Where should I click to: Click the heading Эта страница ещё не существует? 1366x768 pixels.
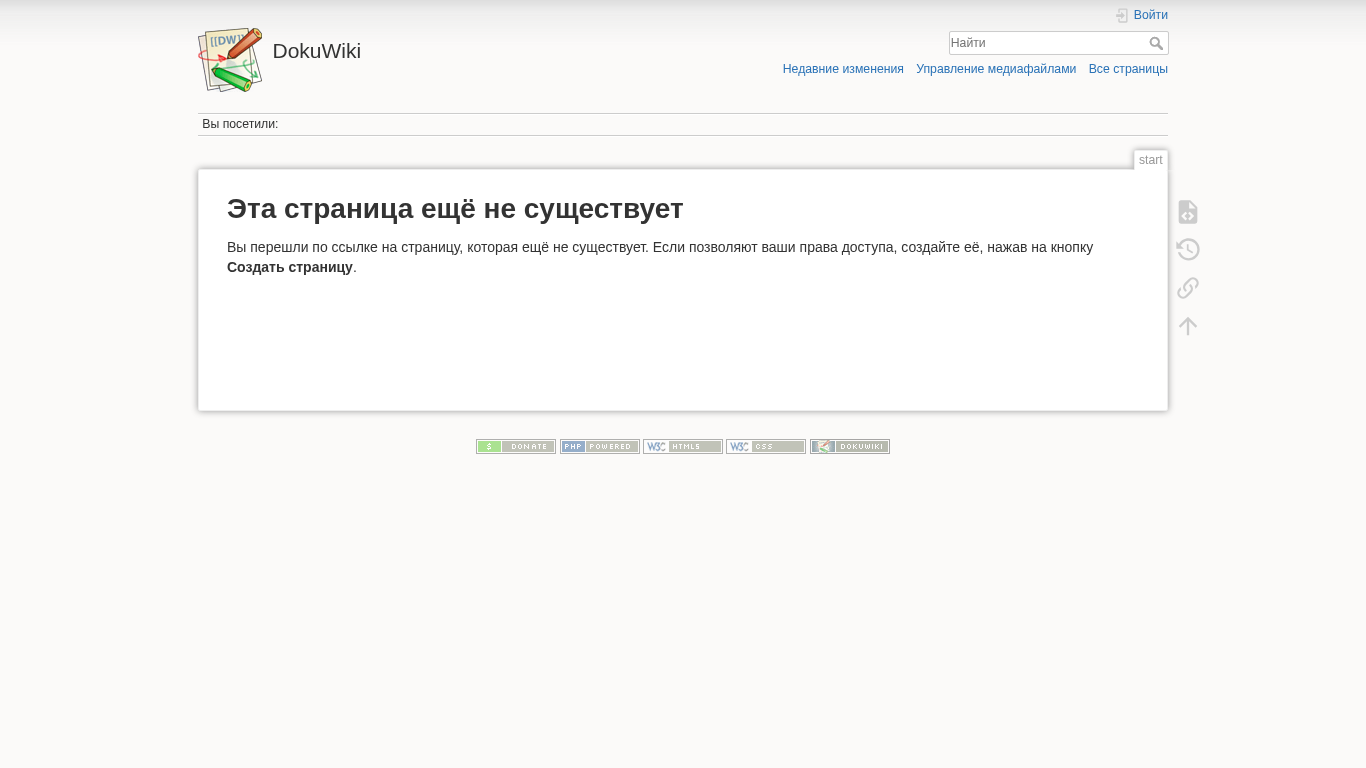[x=455, y=209]
